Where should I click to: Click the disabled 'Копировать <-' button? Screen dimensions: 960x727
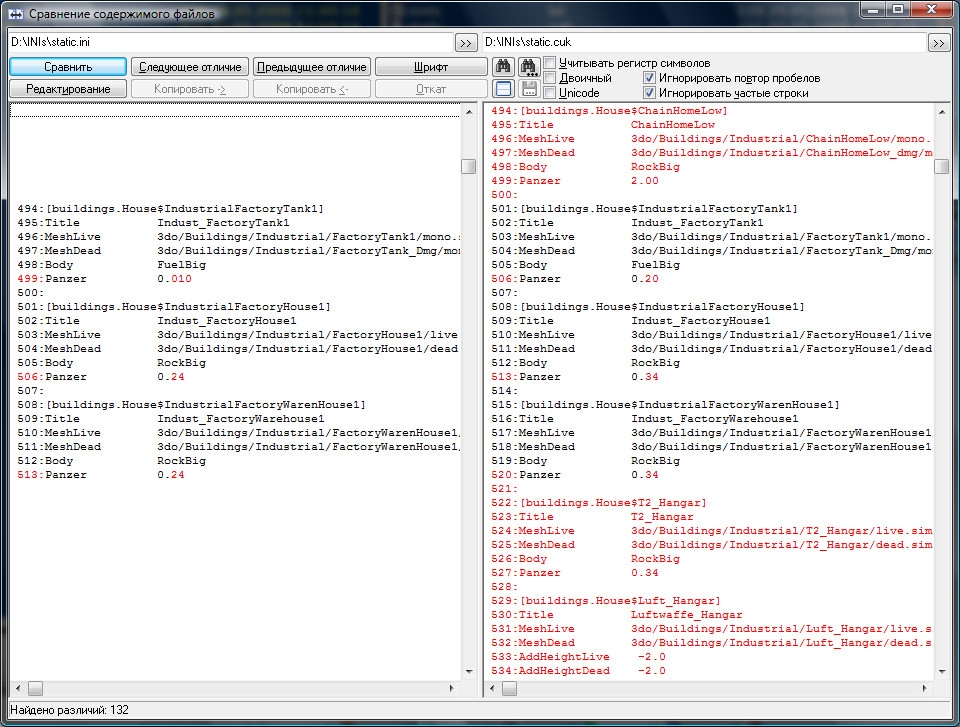(x=312, y=89)
